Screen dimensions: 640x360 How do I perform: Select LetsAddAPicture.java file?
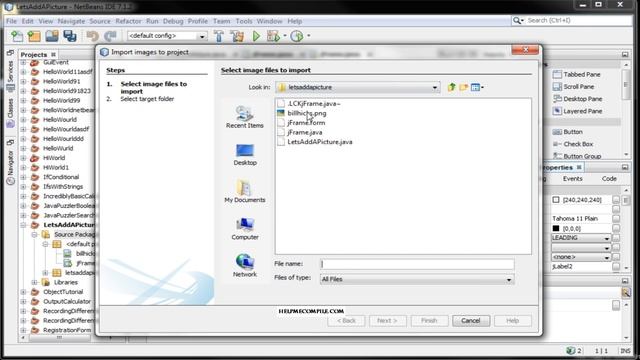pyautogui.click(x=315, y=142)
